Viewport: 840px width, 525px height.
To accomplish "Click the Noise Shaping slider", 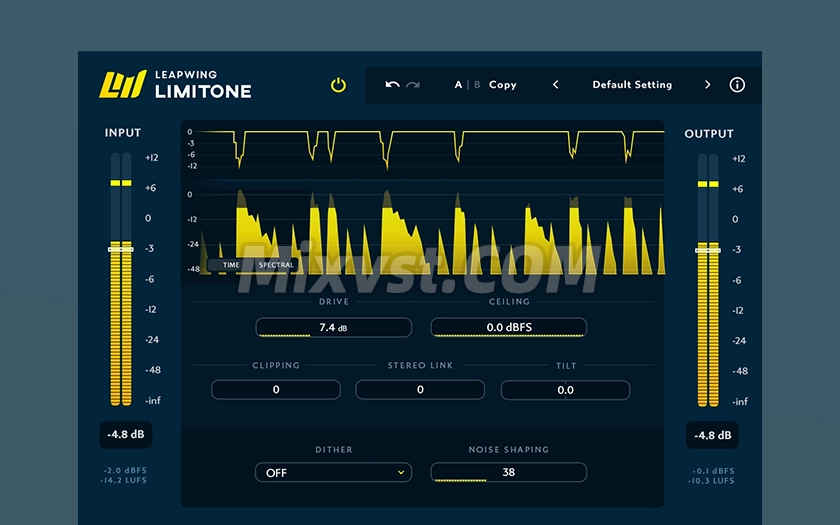I will pyautogui.click(x=508, y=472).
